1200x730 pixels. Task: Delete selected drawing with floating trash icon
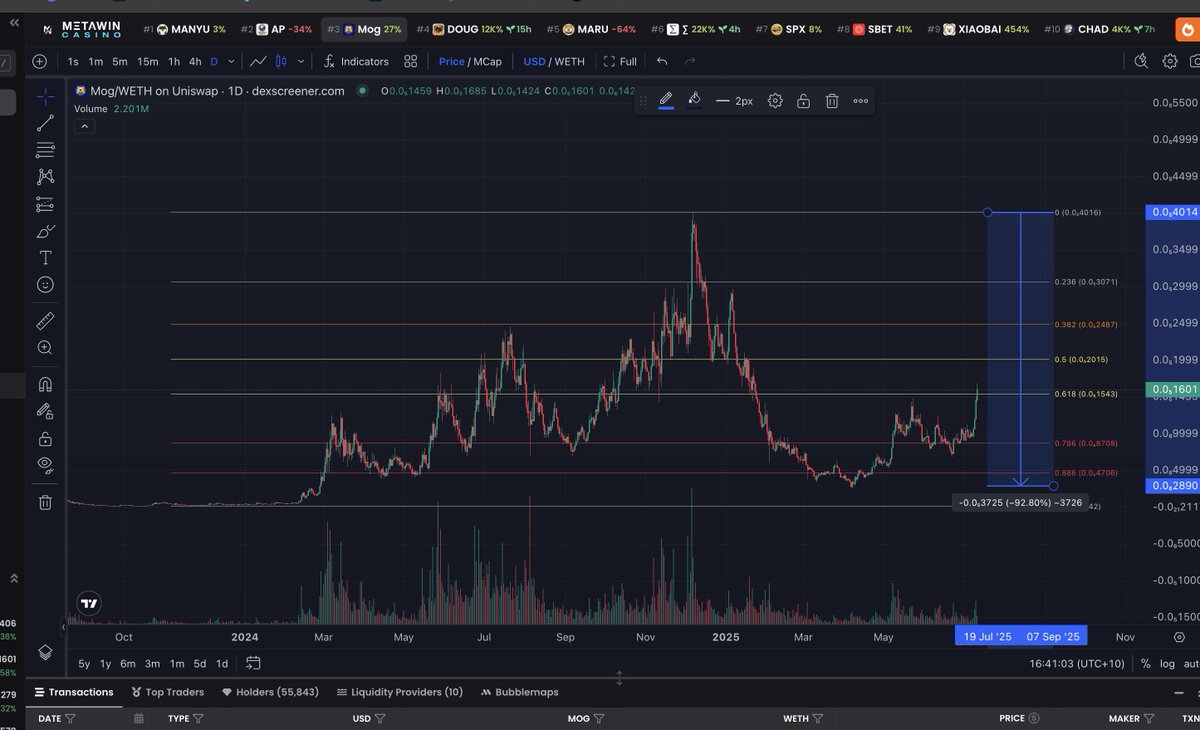coord(832,101)
